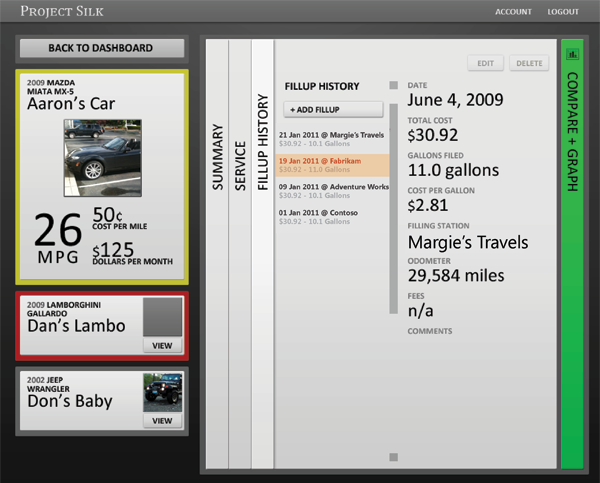Go back to dashboard
This screenshot has width=600, height=483.
(x=102, y=48)
